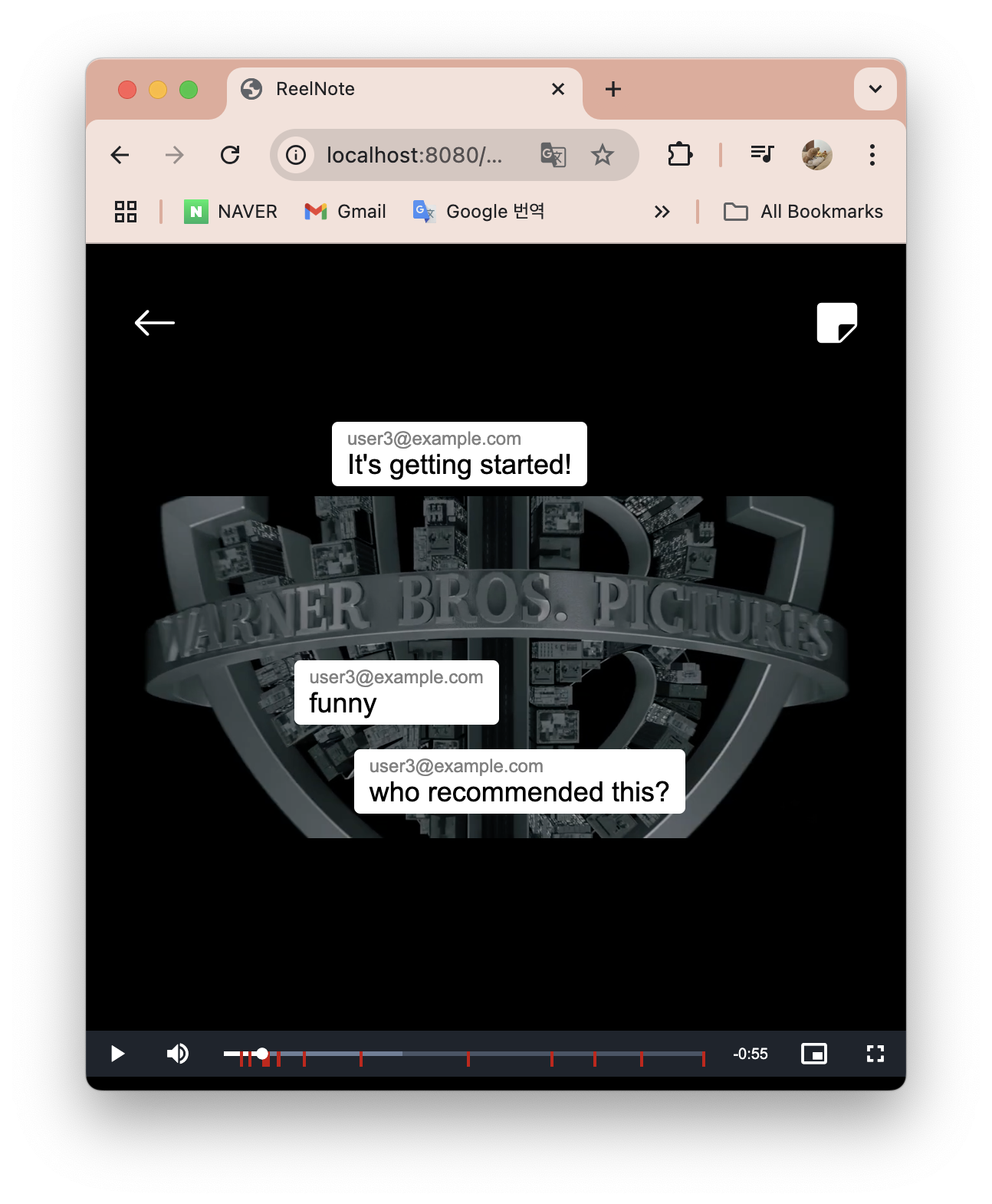The width and height of the screenshot is (992, 1204).
Task: Click the last red marker on timeline
Action: click(703, 1059)
